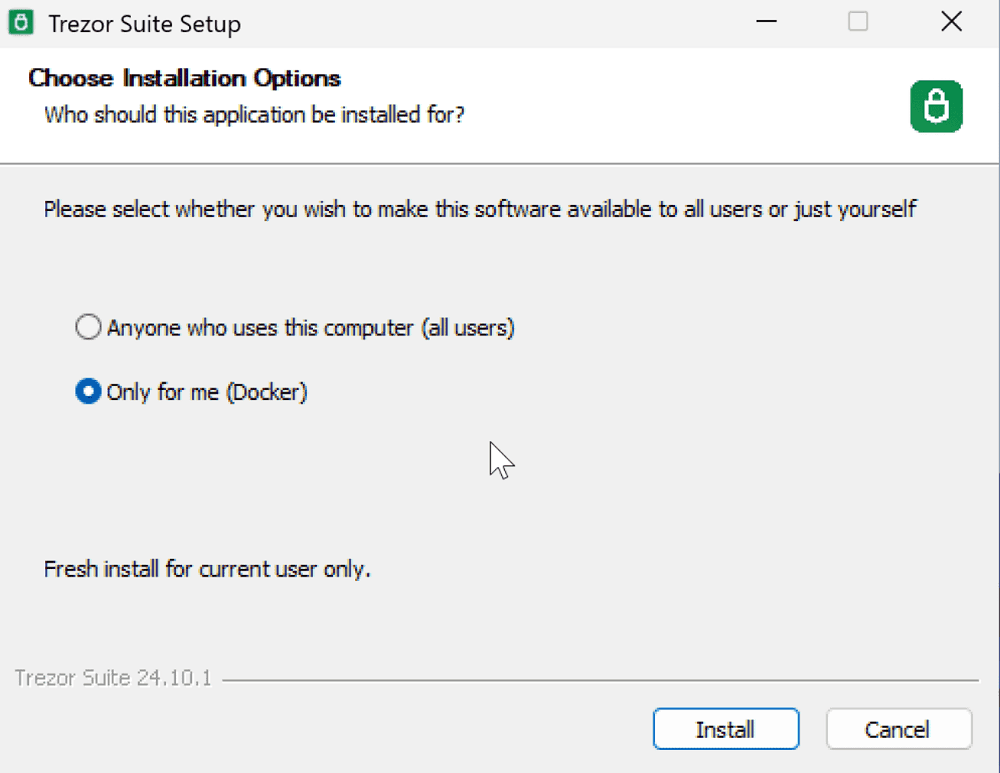Select the 'Anyone who uses this computer' radio button
Viewport: 1000px width, 773px height.
click(x=88, y=327)
